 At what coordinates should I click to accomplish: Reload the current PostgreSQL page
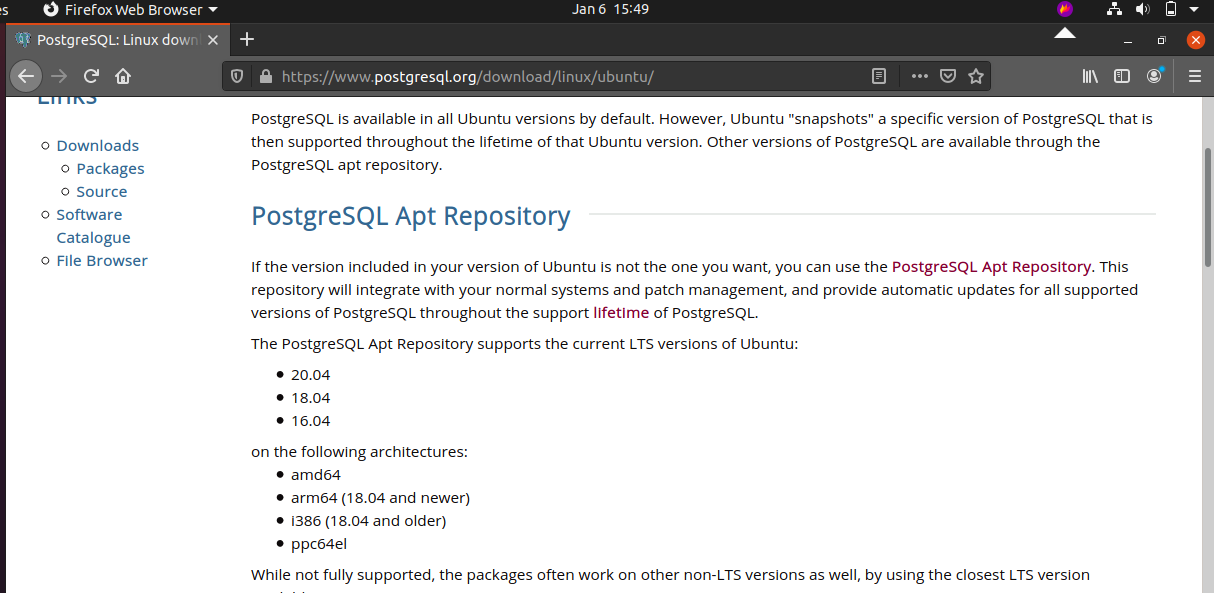[x=91, y=76]
